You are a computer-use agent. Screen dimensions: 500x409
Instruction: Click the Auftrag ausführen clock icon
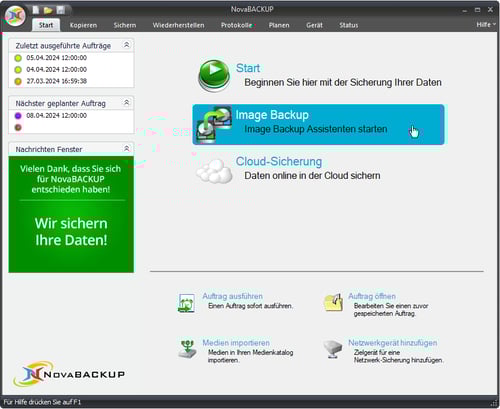click(x=186, y=303)
